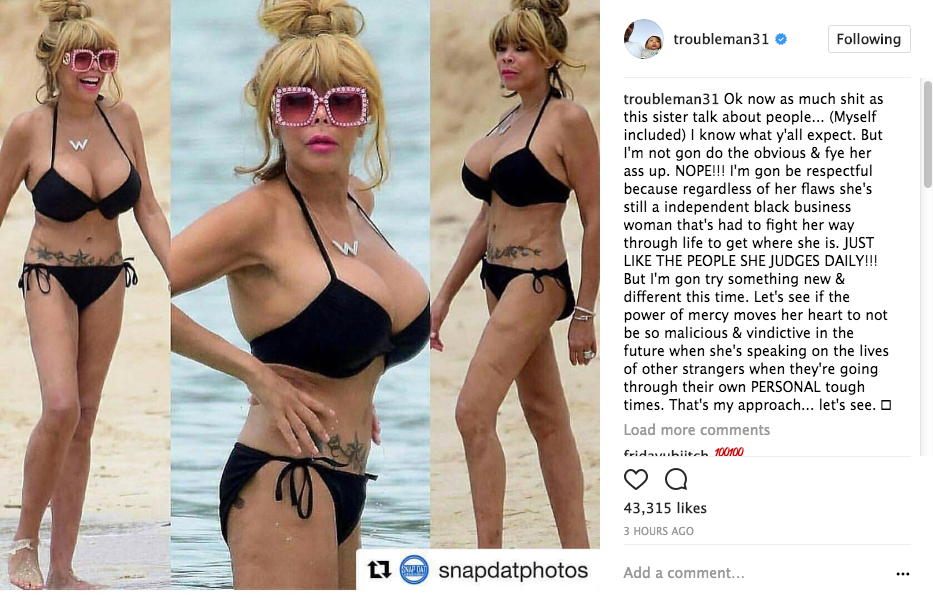Like the post with the heart icon
Image resolution: width=933 pixels, height=598 pixels.
[635, 479]
